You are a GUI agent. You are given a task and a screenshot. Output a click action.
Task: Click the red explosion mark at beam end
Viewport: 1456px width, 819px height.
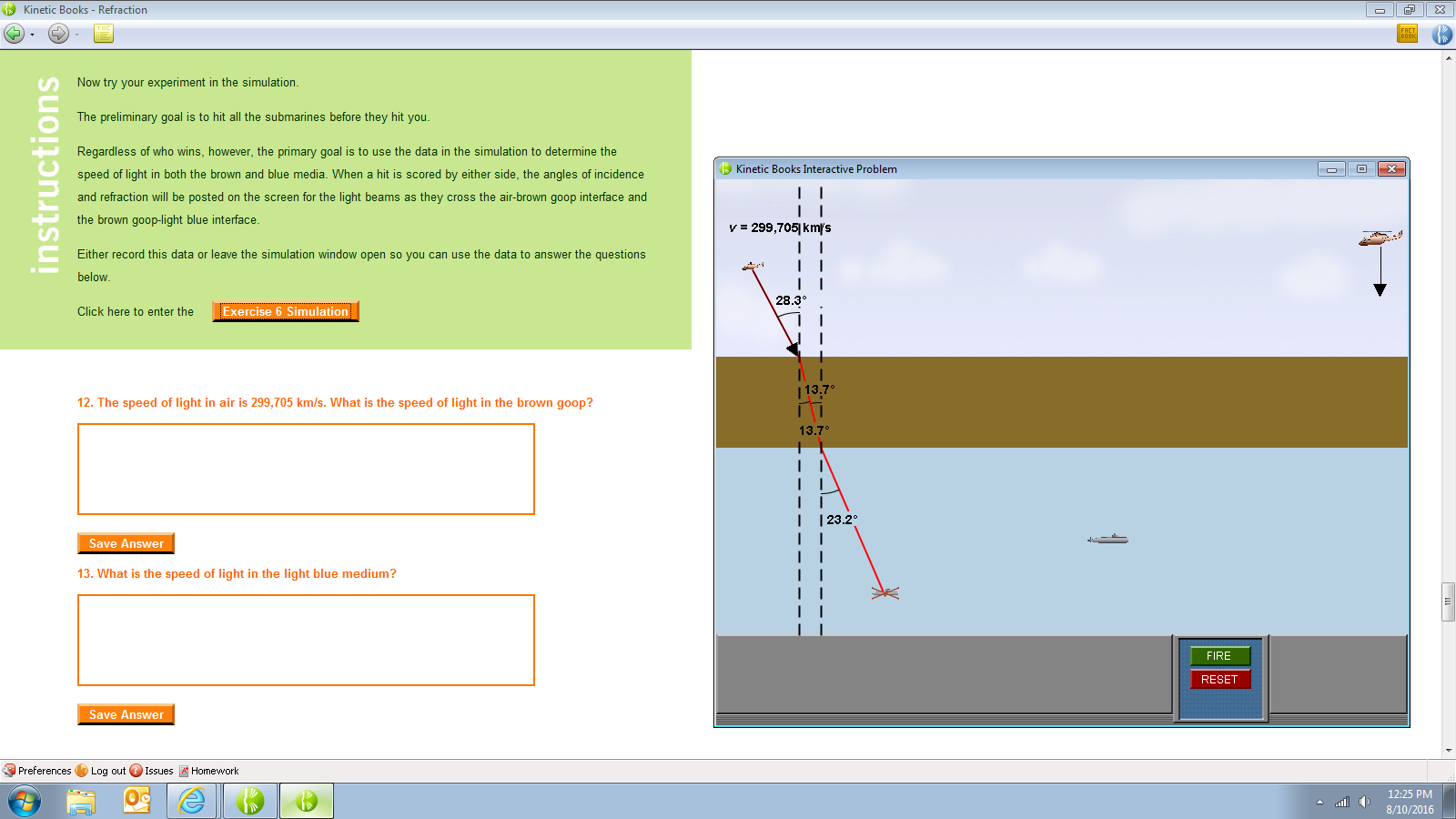coord(885,593)
